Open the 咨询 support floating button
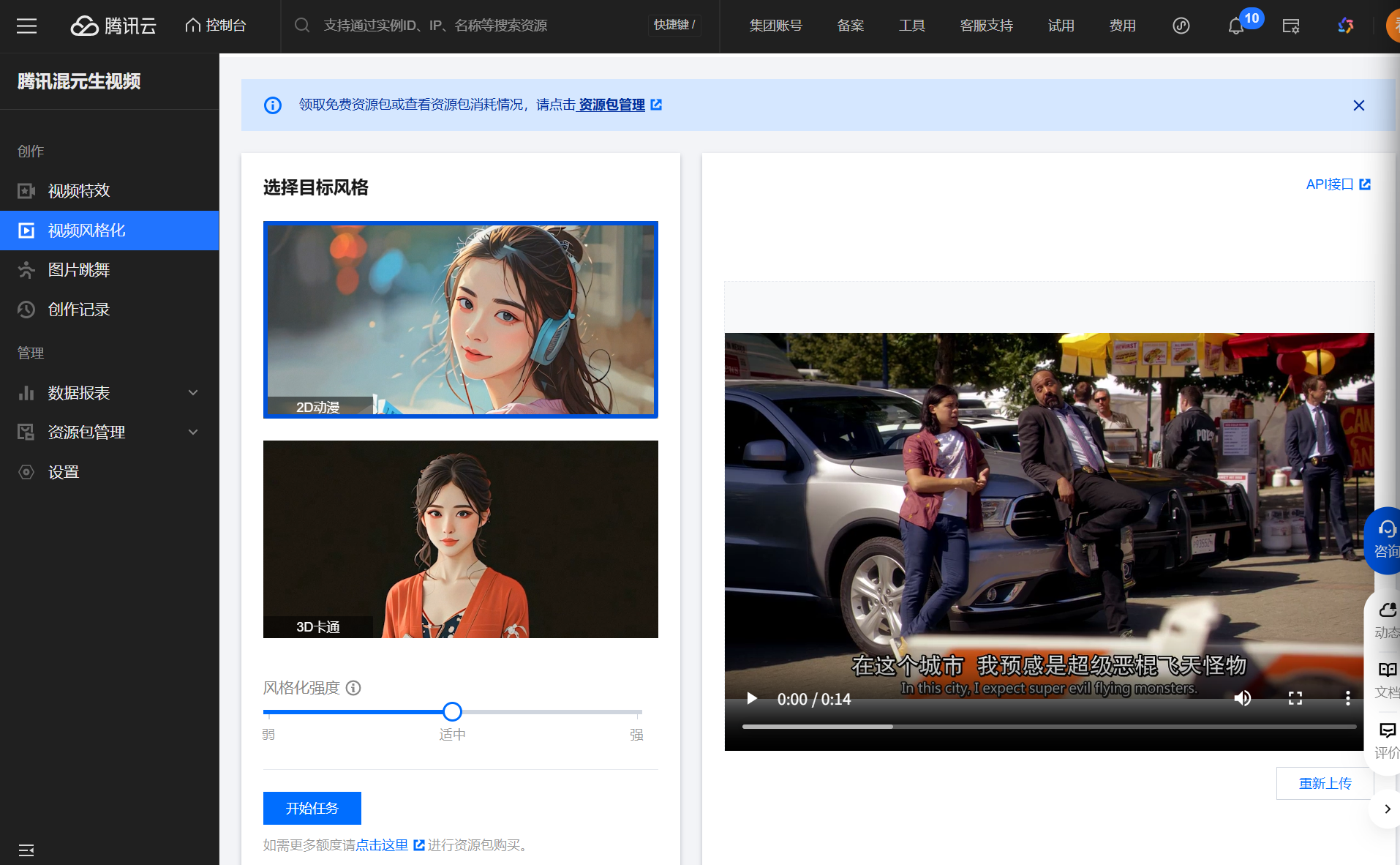Screen dimensions: 1400x865 (x=1385, y=540)
